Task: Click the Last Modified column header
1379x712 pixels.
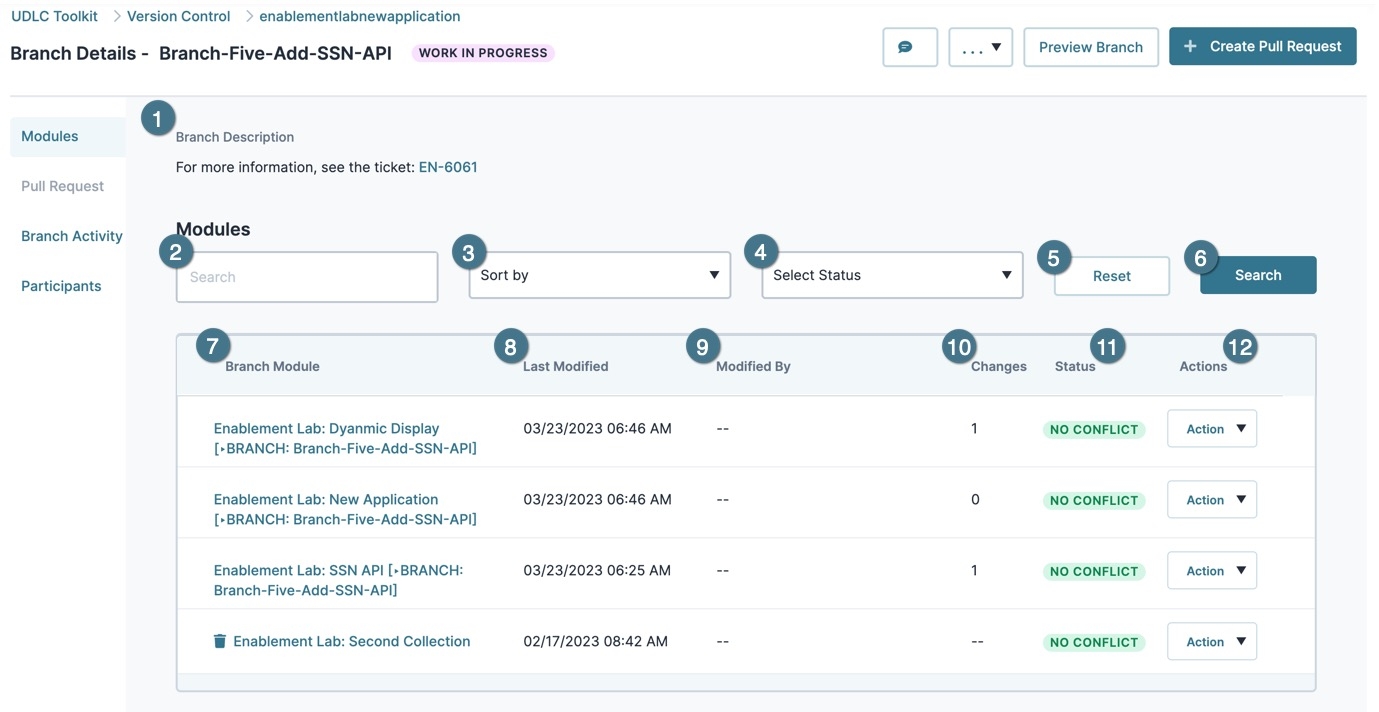Action: coord(566,366)
